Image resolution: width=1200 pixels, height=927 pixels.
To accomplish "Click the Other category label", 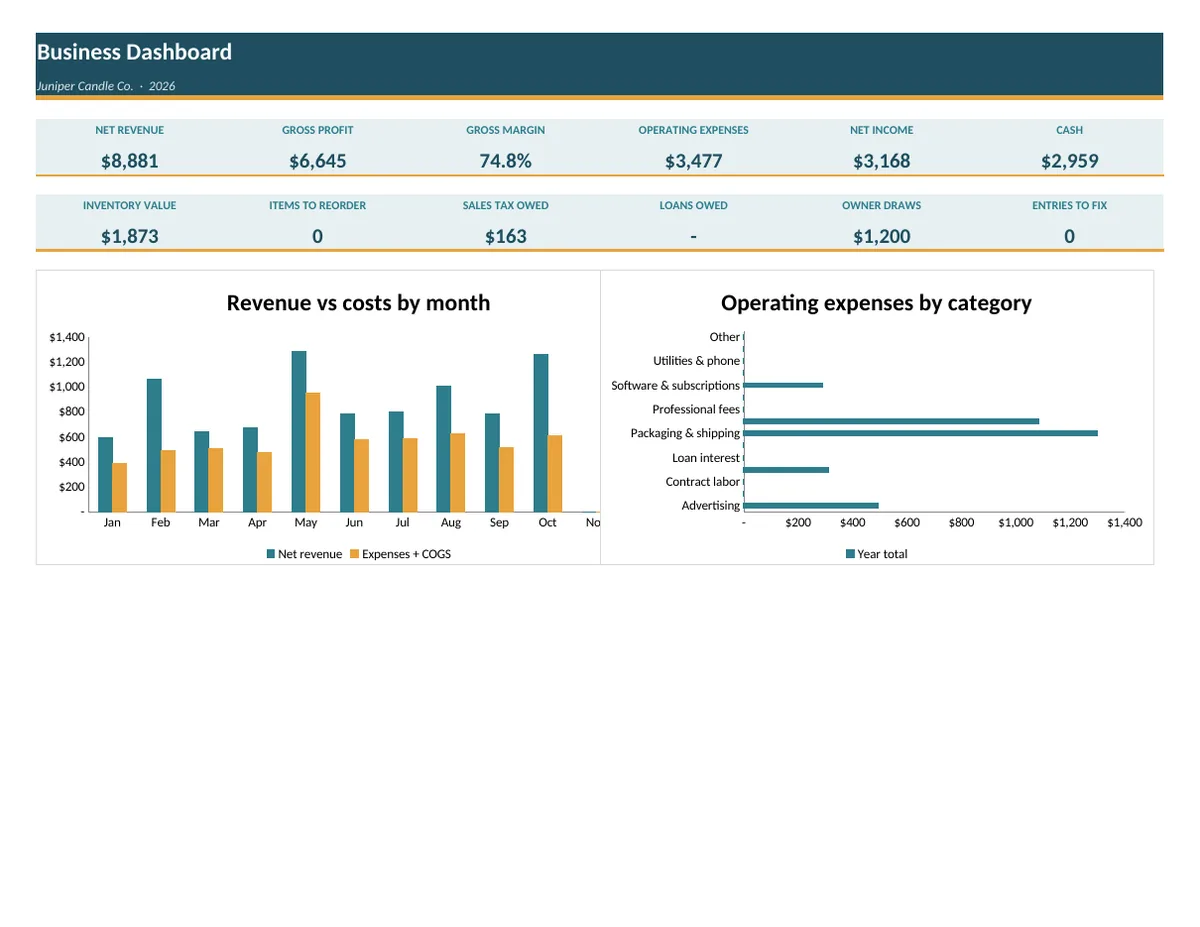I will coord(725,337).
